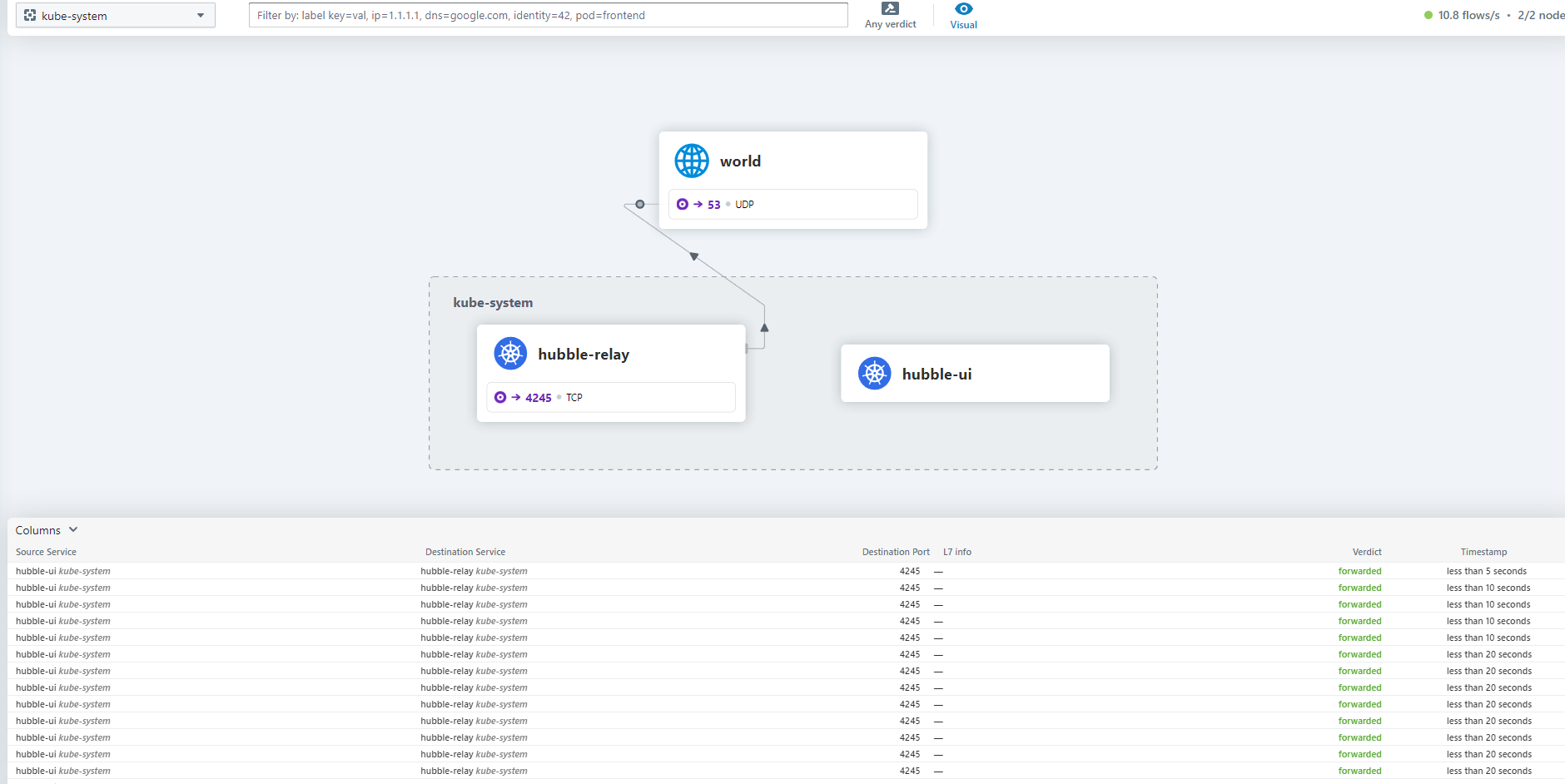Open the Visual options eye menu
The height and width of the screenshot is (784, 1565).
(x=963, y=15)
